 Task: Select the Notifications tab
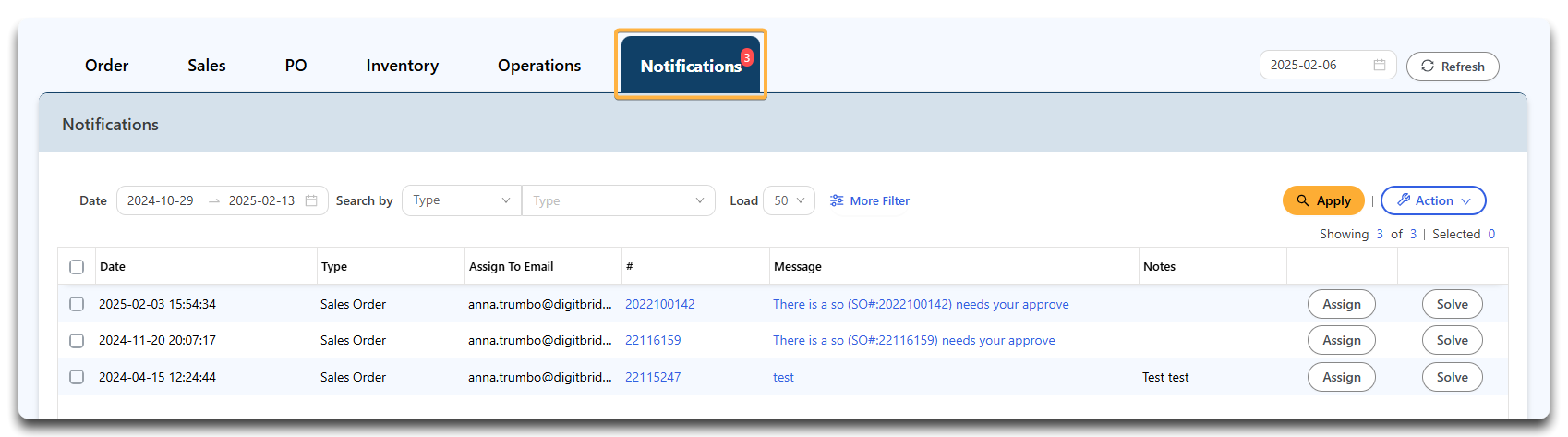coord(691,65)
